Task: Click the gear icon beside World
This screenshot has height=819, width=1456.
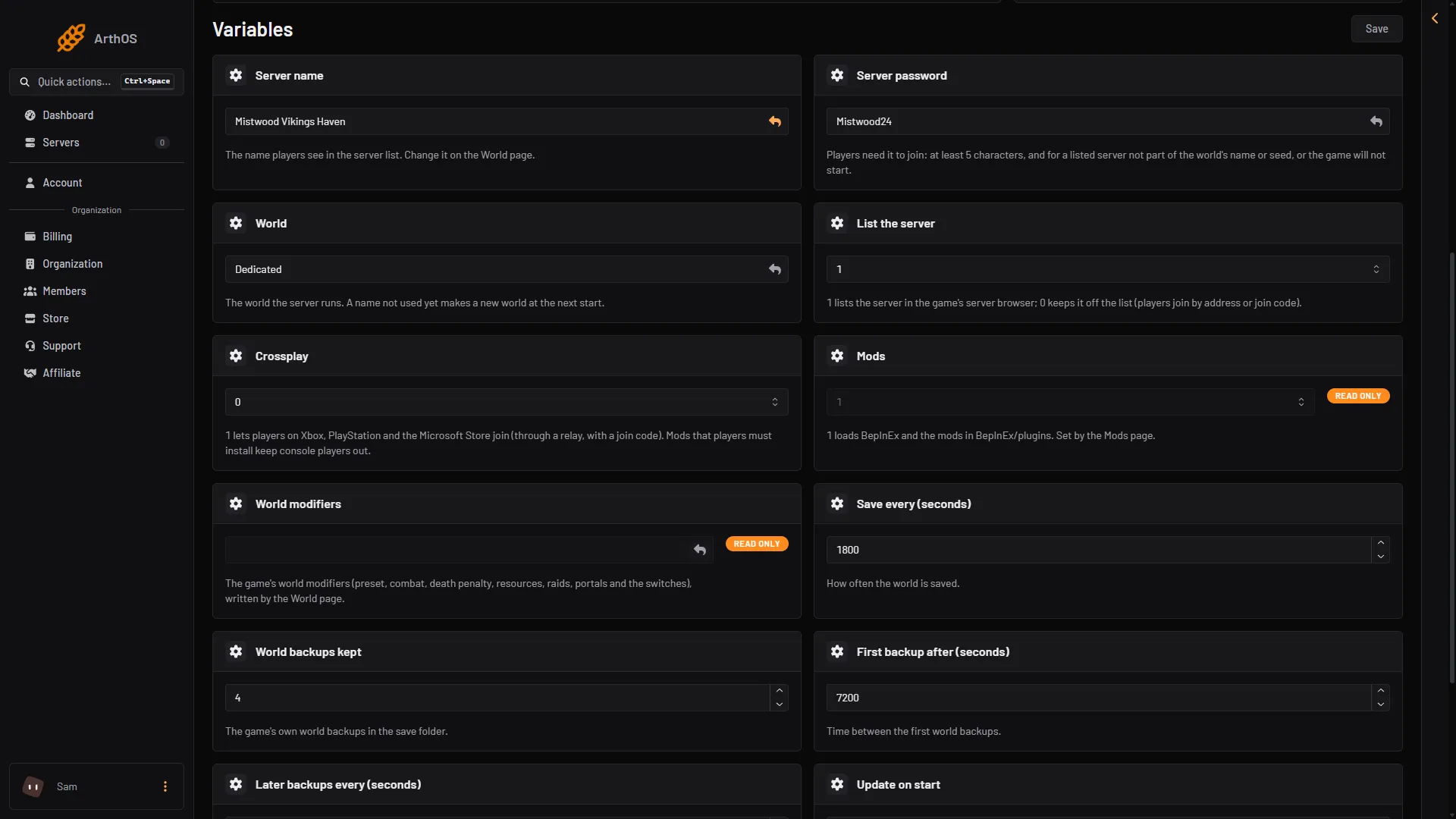Action: coord(236,223)
